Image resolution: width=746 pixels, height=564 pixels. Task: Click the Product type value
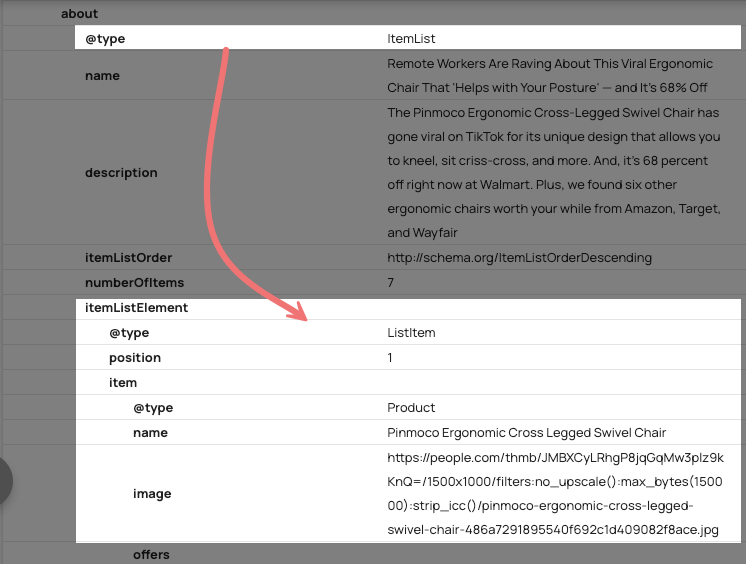pyautogui.click(x=411, y=407)
